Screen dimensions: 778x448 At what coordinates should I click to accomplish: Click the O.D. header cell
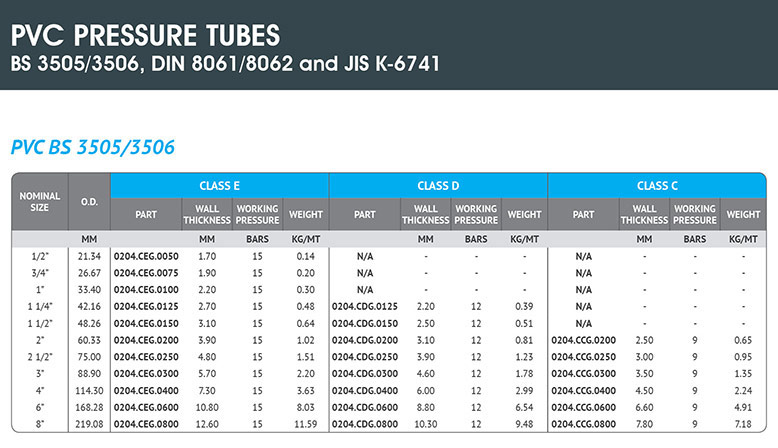89,202
